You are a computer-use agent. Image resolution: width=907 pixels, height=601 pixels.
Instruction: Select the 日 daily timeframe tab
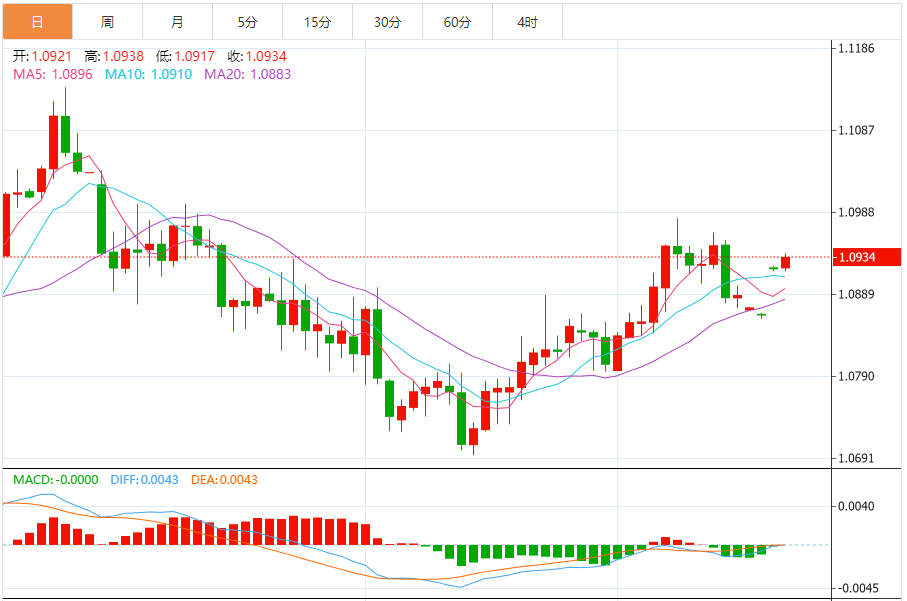click(x=38, y=22)
